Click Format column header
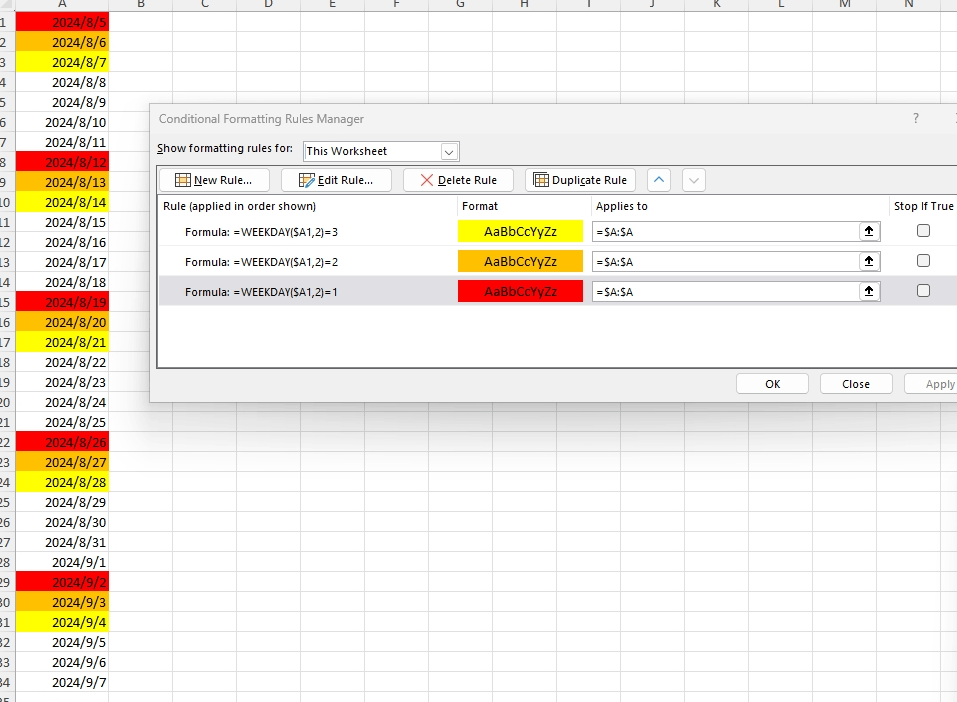The height and width of the screenshot is (702, 957). [x=480, y=206]
